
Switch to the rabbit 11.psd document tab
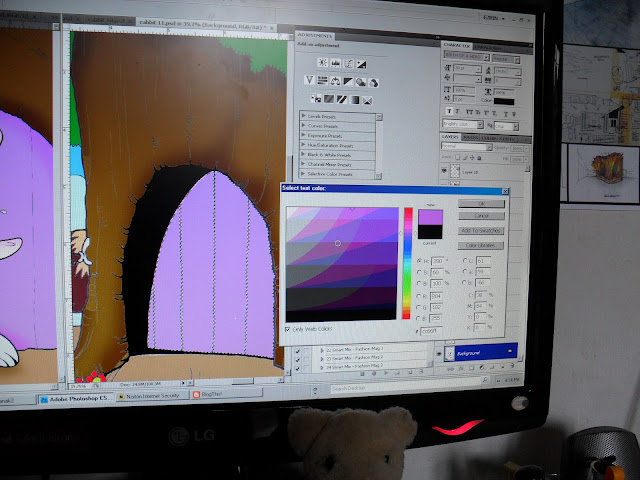206,25
